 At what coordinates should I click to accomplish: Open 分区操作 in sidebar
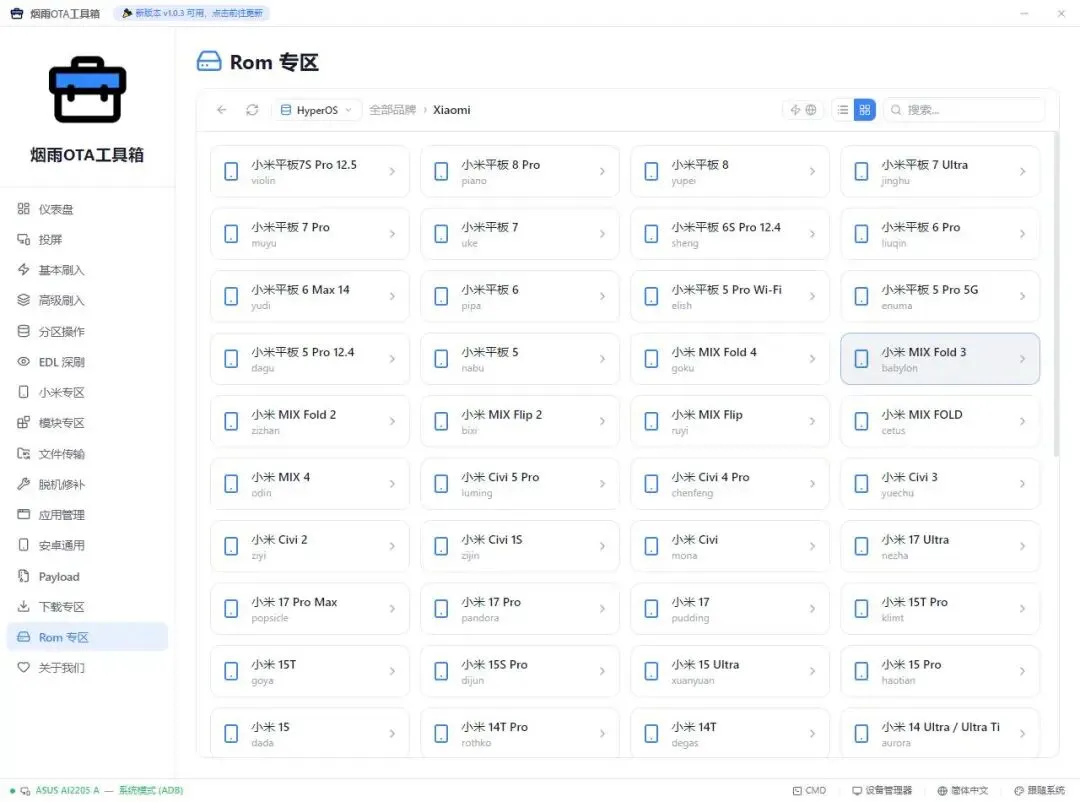[x=87, y=331]
